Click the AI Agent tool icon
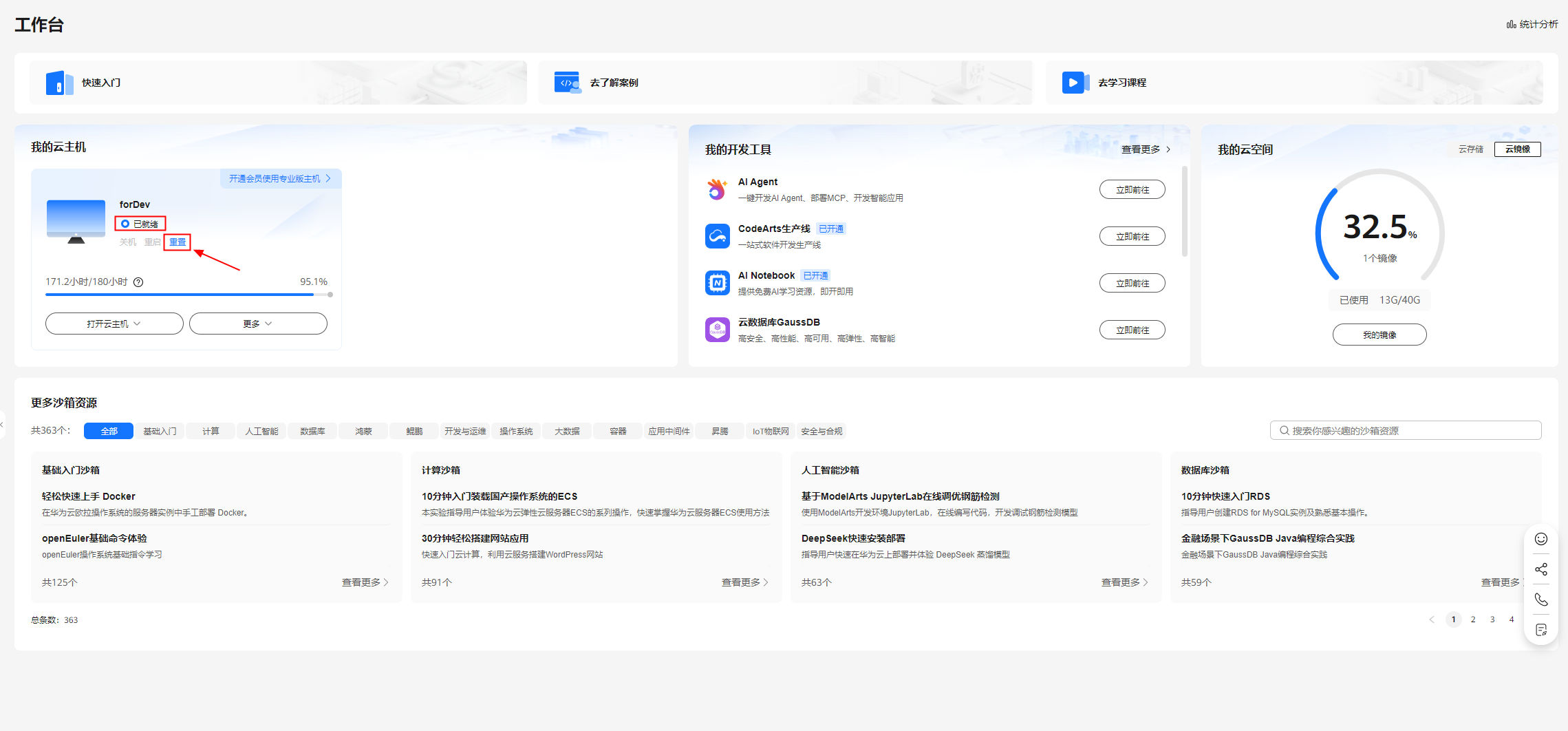This screenshot has width=1568, height=731. [x=717, y=189]
